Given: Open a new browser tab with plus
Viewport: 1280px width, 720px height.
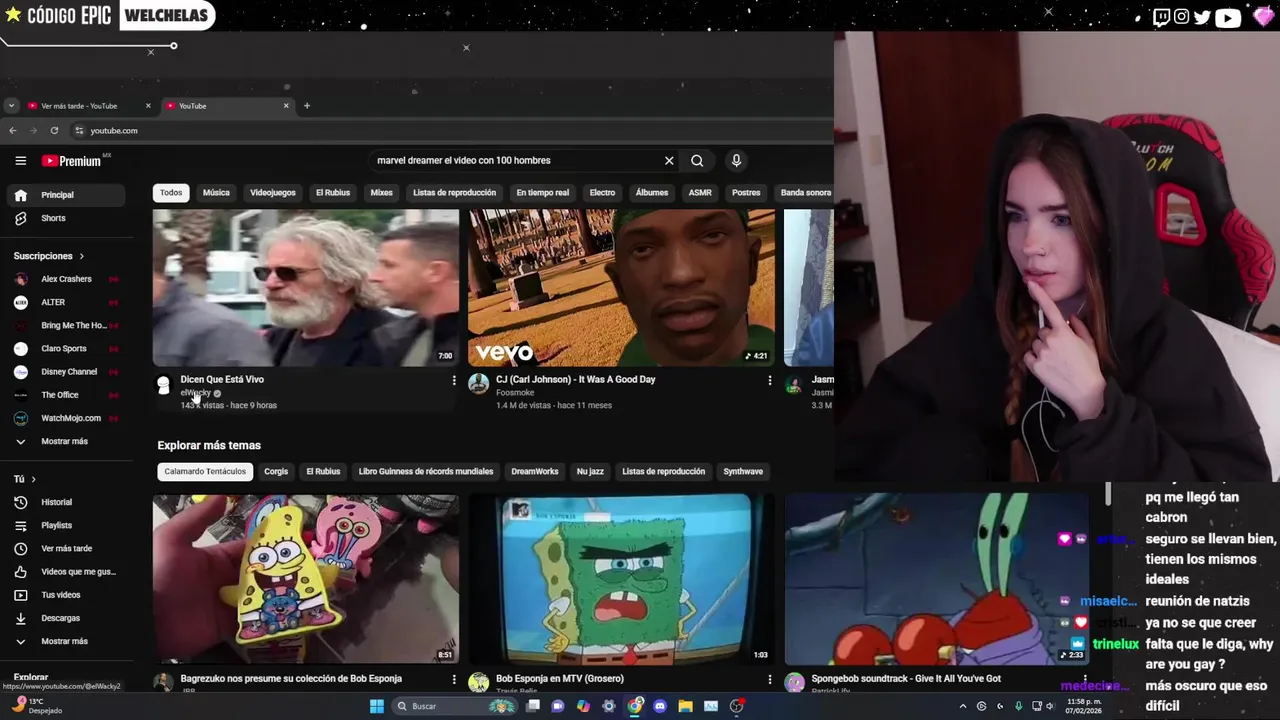Looking at the screenshot, I should coord(307,105).
